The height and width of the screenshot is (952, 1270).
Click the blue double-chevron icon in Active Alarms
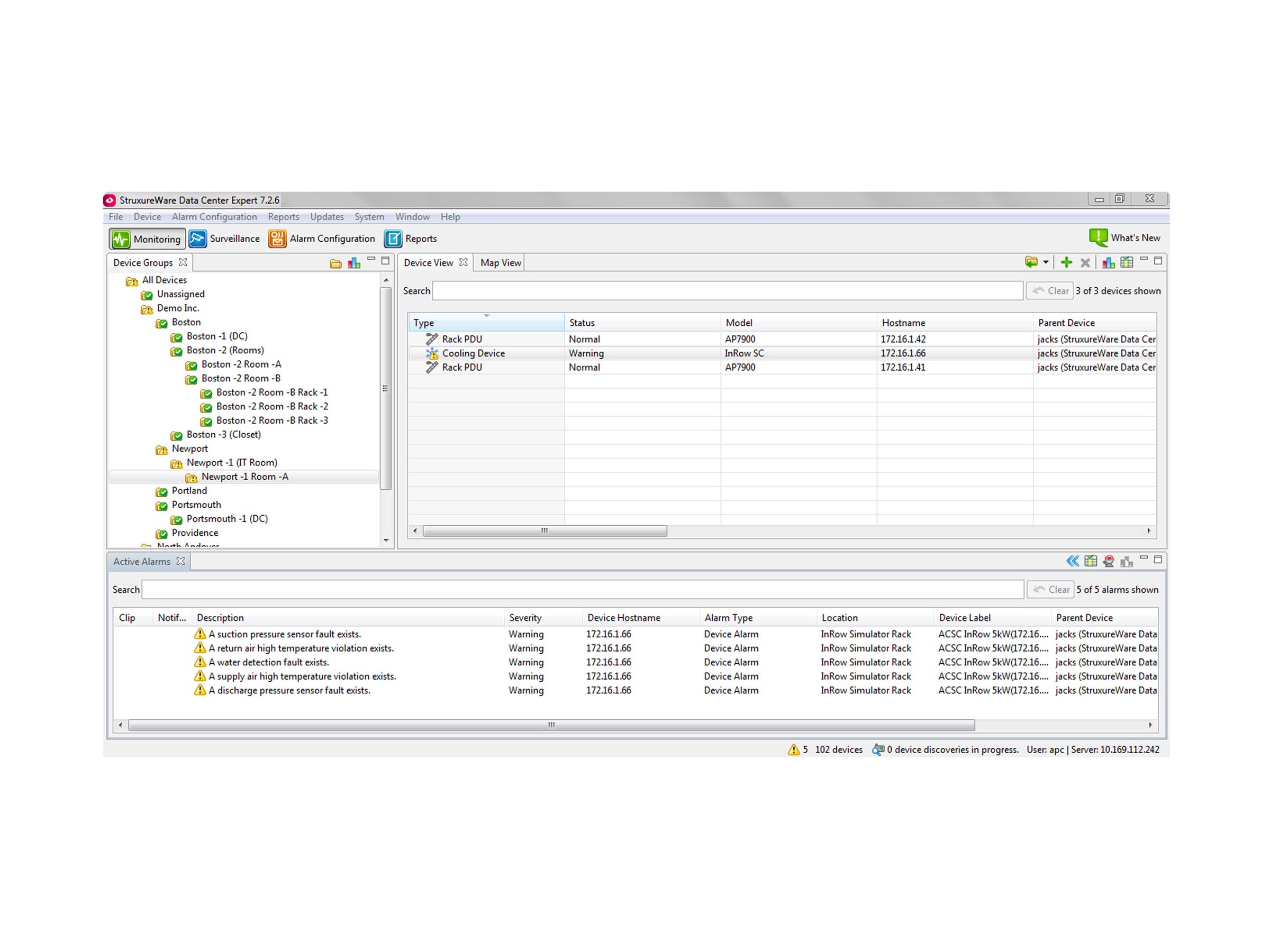(1072, 561)
